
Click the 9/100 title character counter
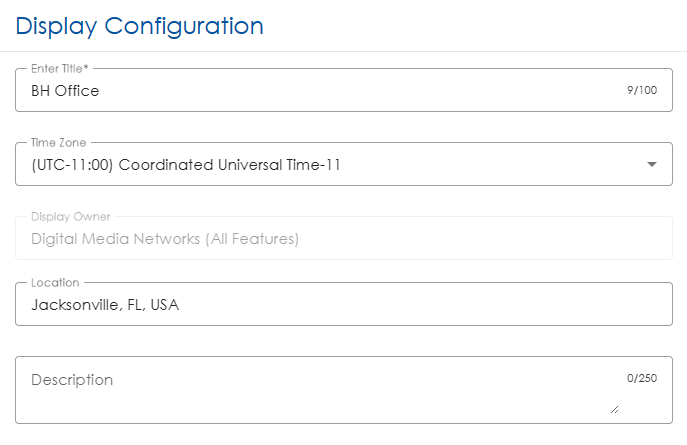642,91
